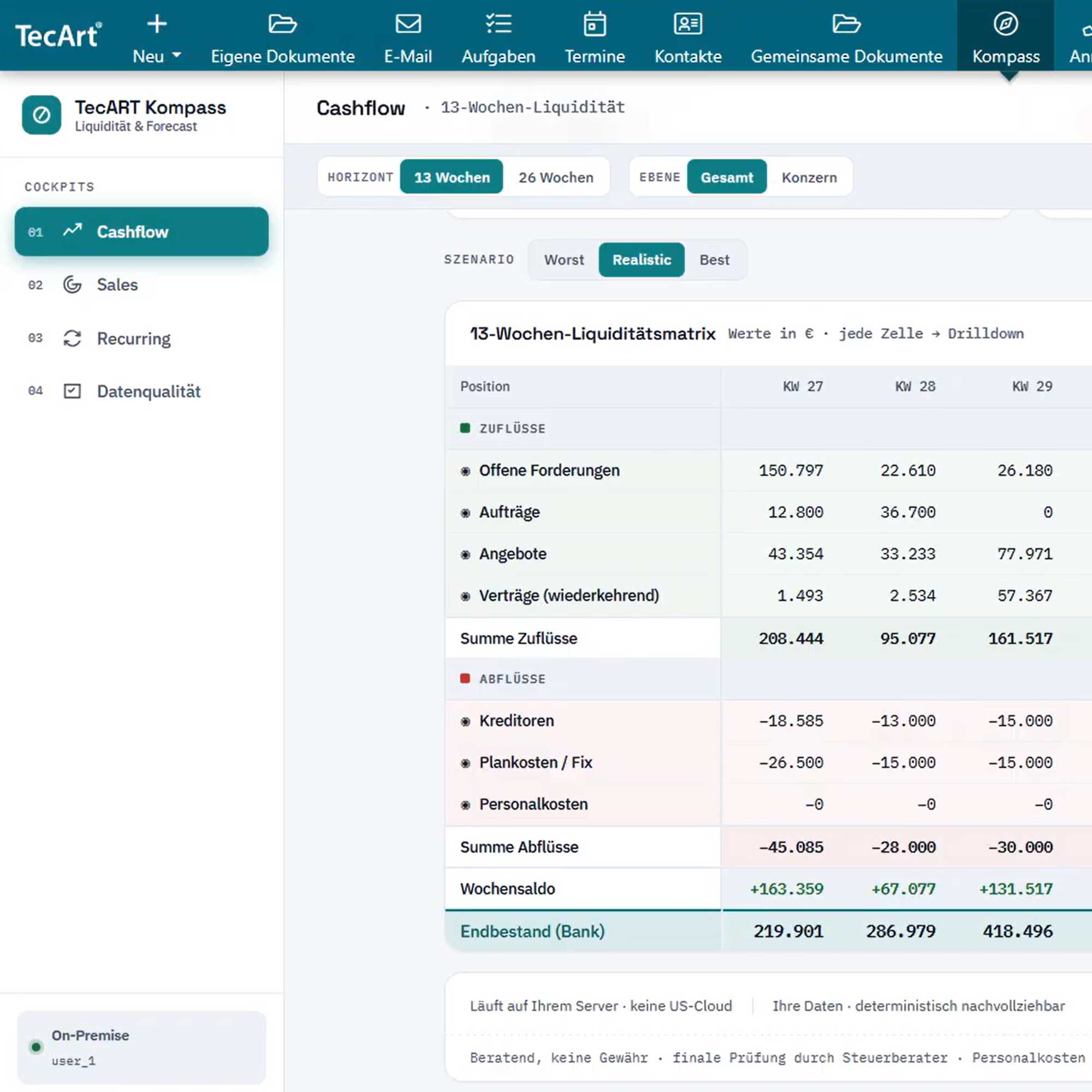Click Wochensaldo value +163.359
1092x1092 pixels.
pyautogui.click(x=786, y=889)
